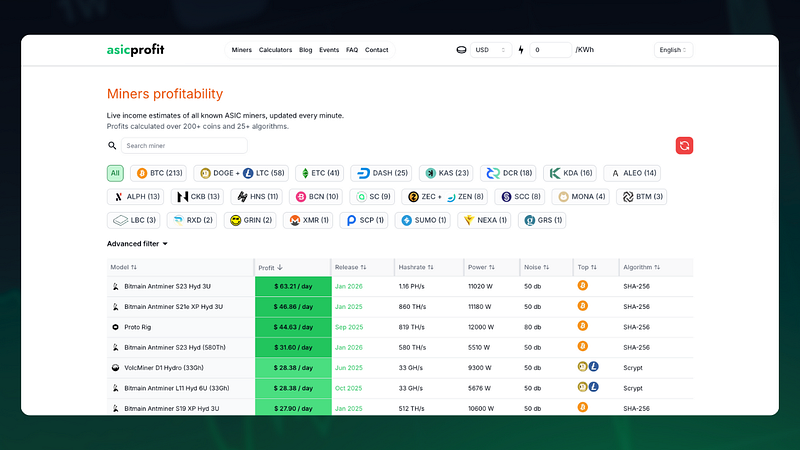This screenshot has height=450, width=800.
Task: Select the SC (9) coin chip
Action: [372, 196]
